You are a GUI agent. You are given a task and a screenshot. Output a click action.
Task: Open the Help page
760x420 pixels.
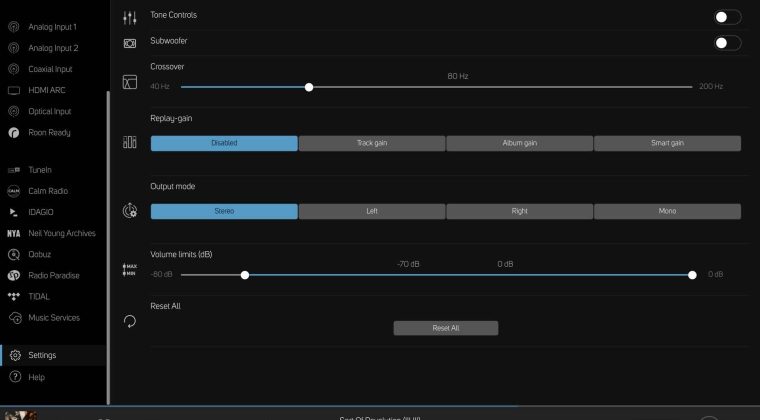tap(37, 377)
